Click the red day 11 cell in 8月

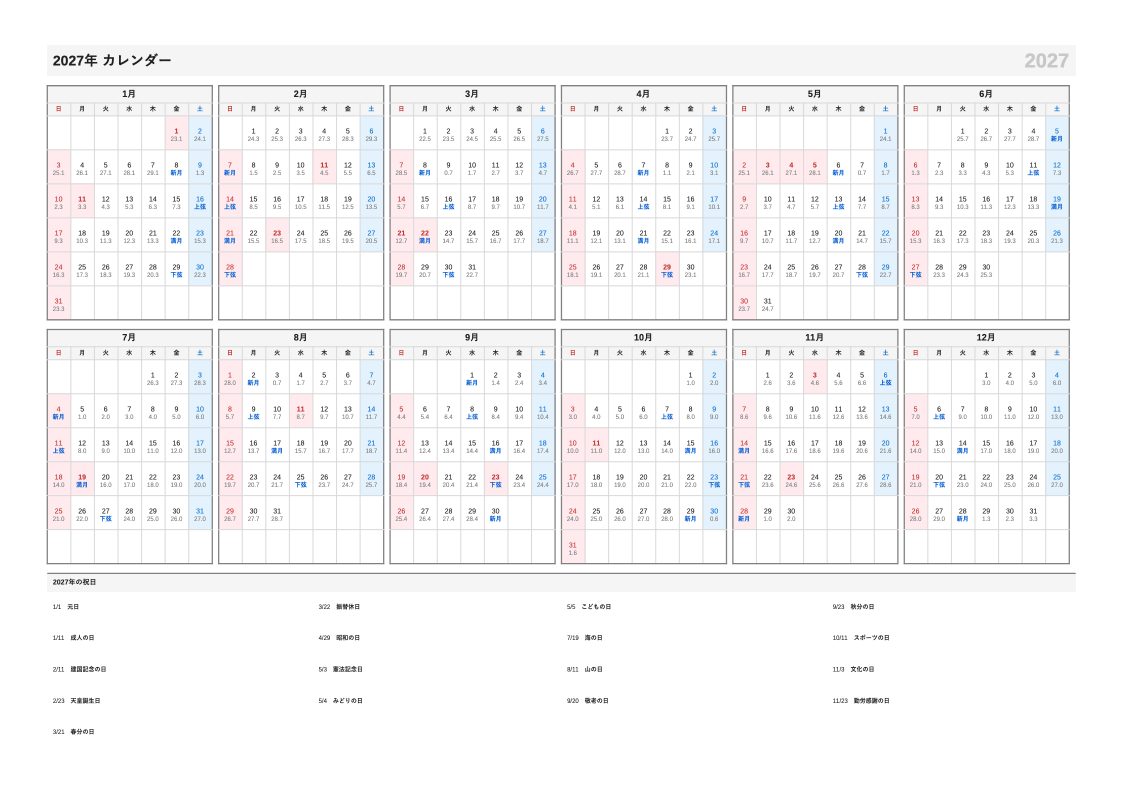click(x=300, y=411)
